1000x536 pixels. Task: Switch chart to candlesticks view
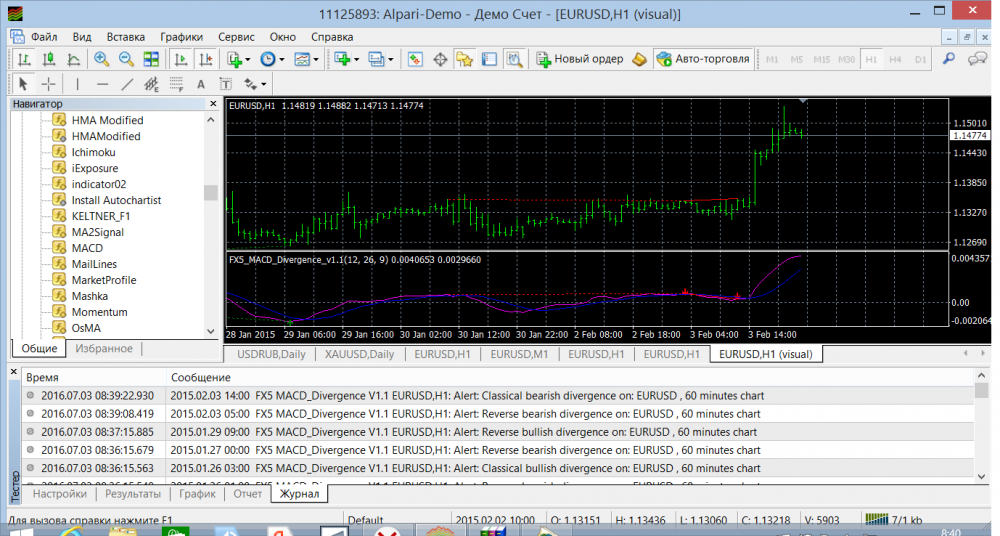[x=46, y=59]
